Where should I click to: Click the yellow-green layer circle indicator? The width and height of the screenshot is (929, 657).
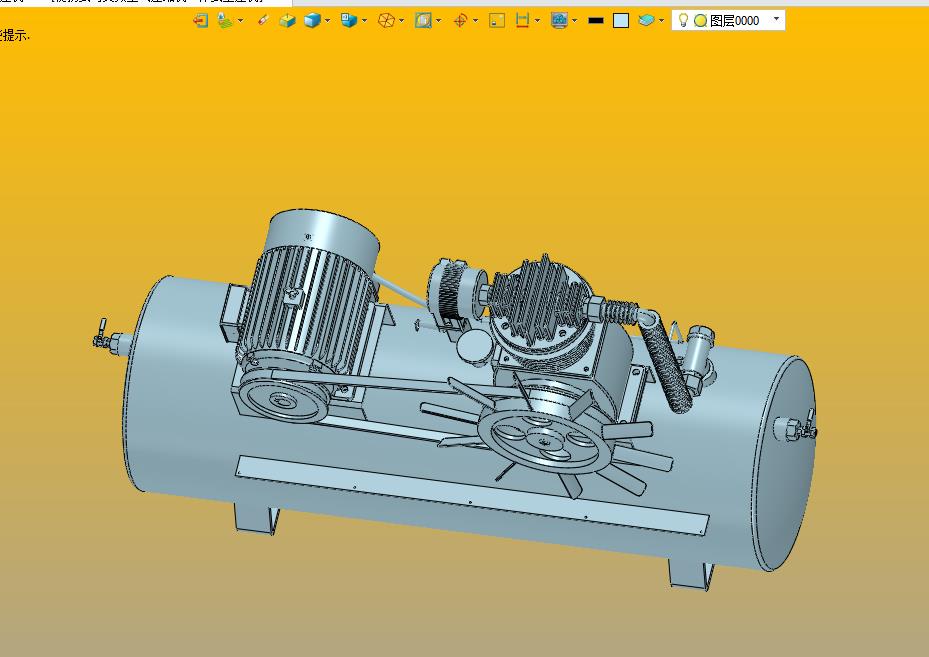click(x=700, y=20)
